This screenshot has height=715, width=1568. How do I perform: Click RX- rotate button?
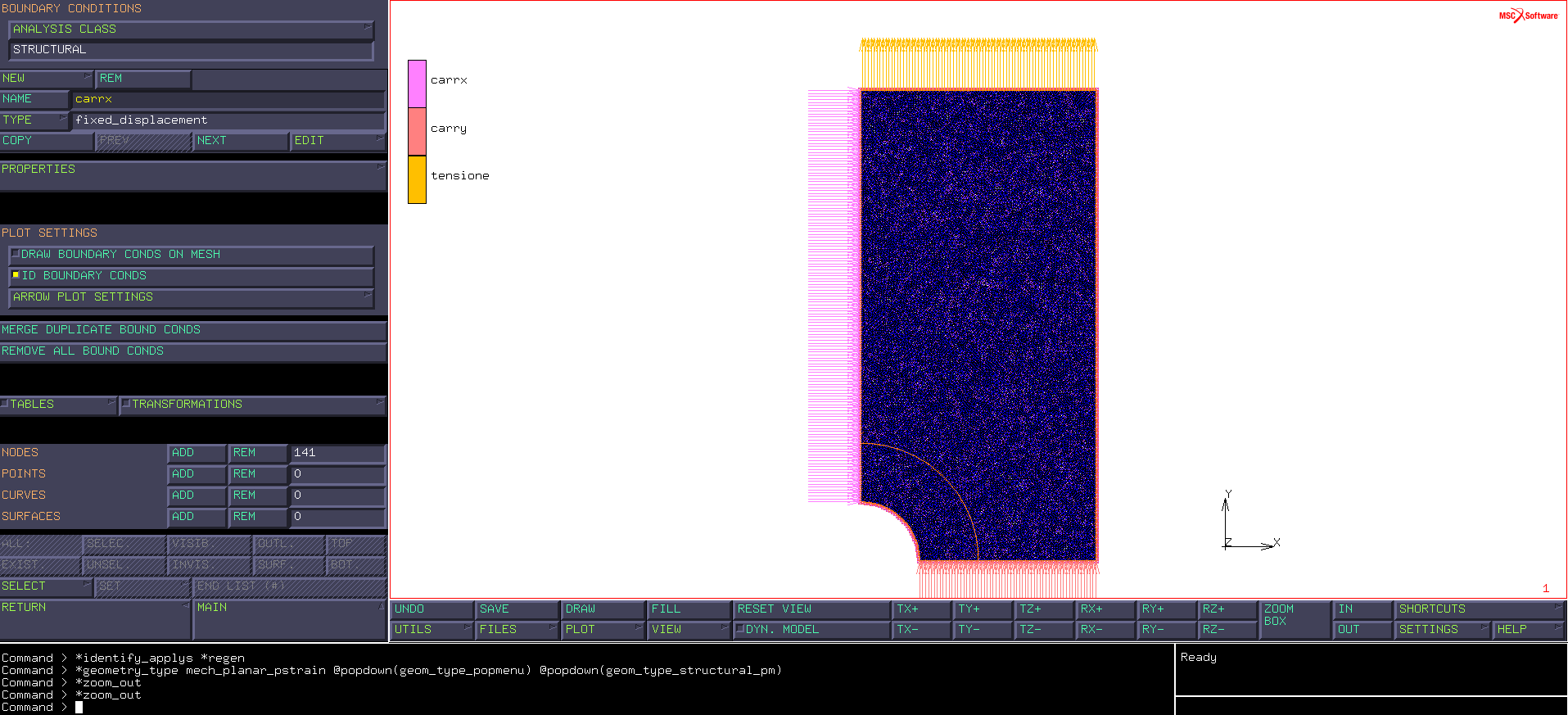(1107, 630)
